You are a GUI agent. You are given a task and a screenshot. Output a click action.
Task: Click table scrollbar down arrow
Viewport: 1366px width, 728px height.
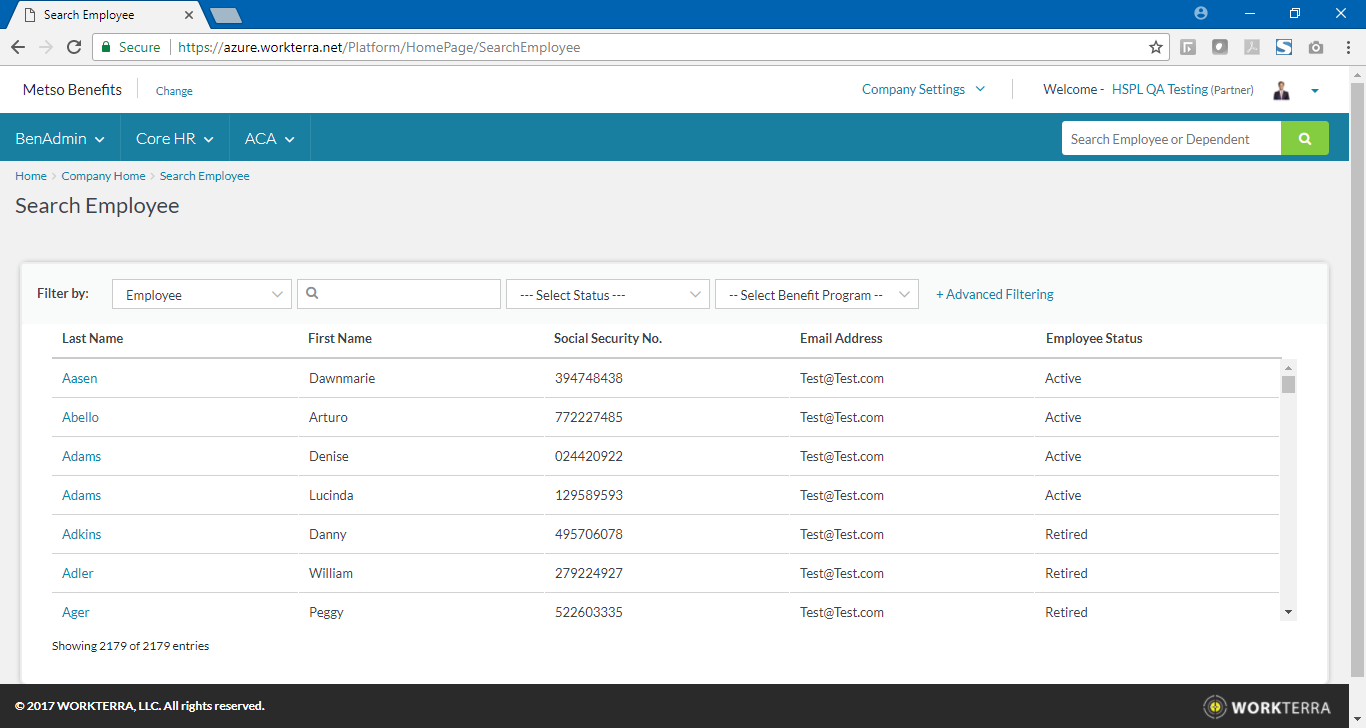coord(1288,612)
